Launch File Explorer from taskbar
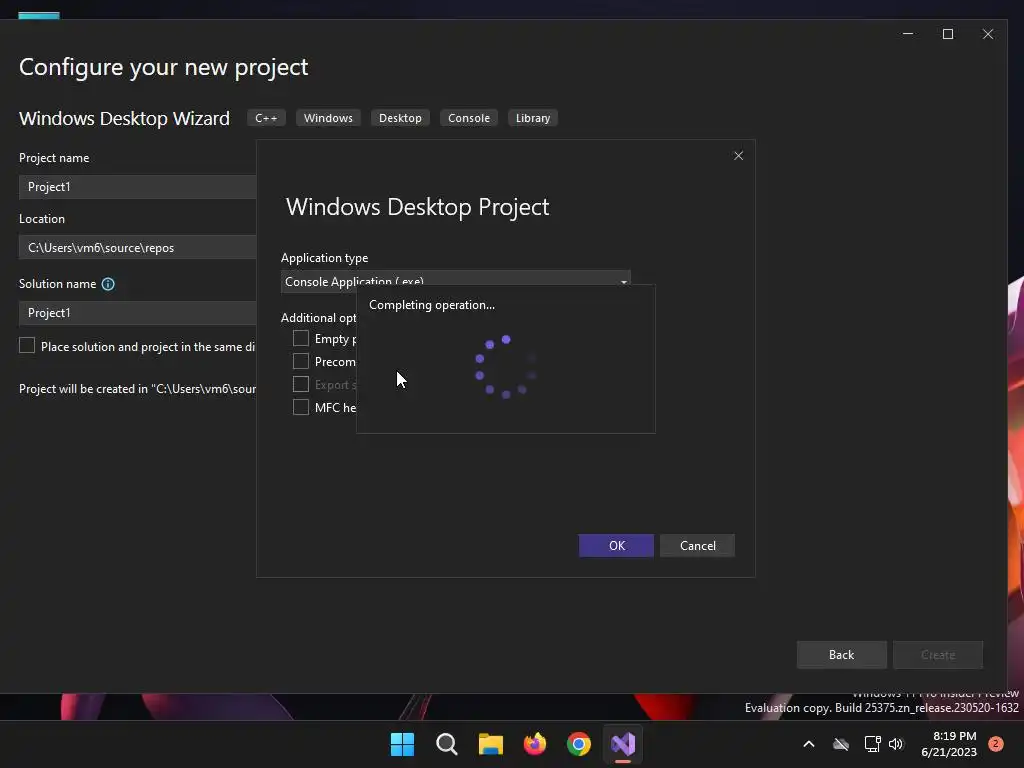1024x768 pixels. (x=490, y=744)
